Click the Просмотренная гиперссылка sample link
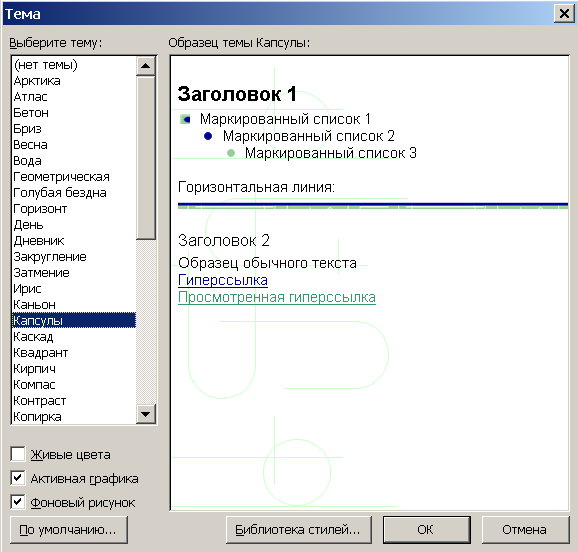Viewport: 578px width, 552px height. pos(277,297)
